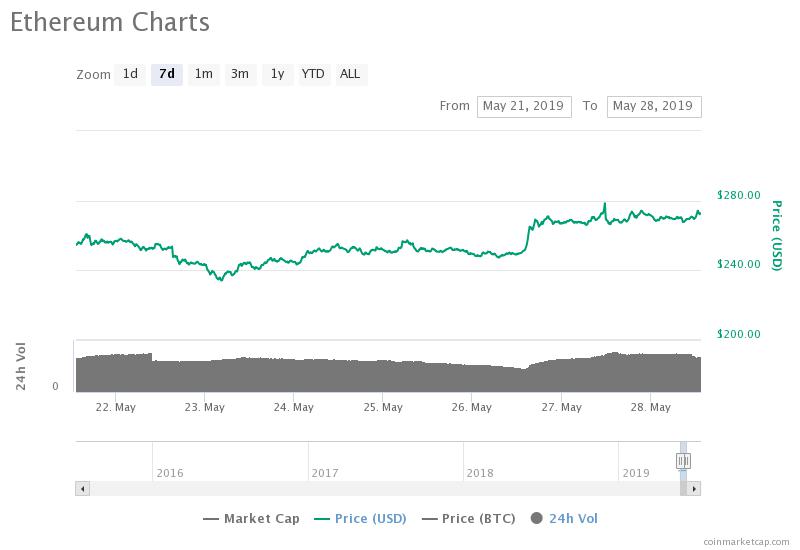Toggle the Price (BTC) legend series
This screenshot has width=800, height=550.
coord(469,519)
